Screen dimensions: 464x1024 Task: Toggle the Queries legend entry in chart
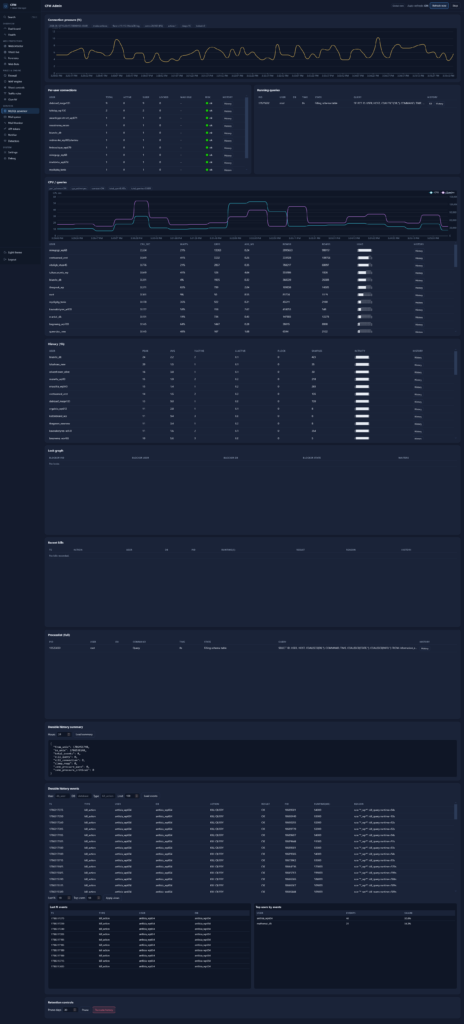[x=449, y=192]
